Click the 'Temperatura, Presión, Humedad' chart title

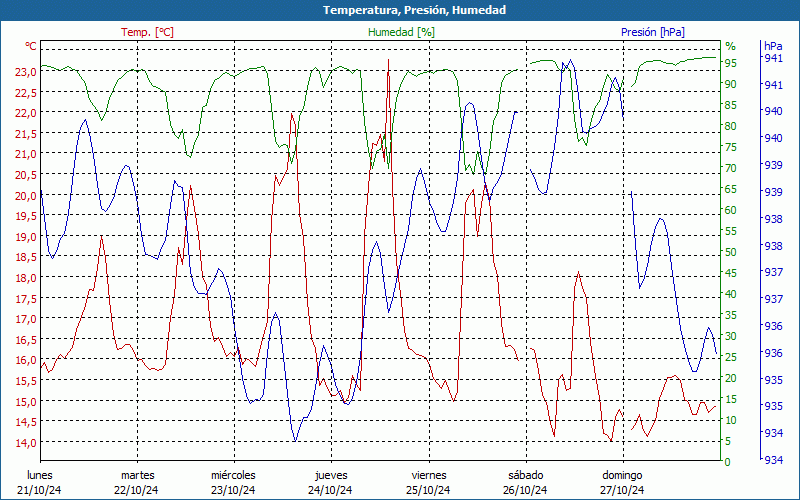[414, 10]
